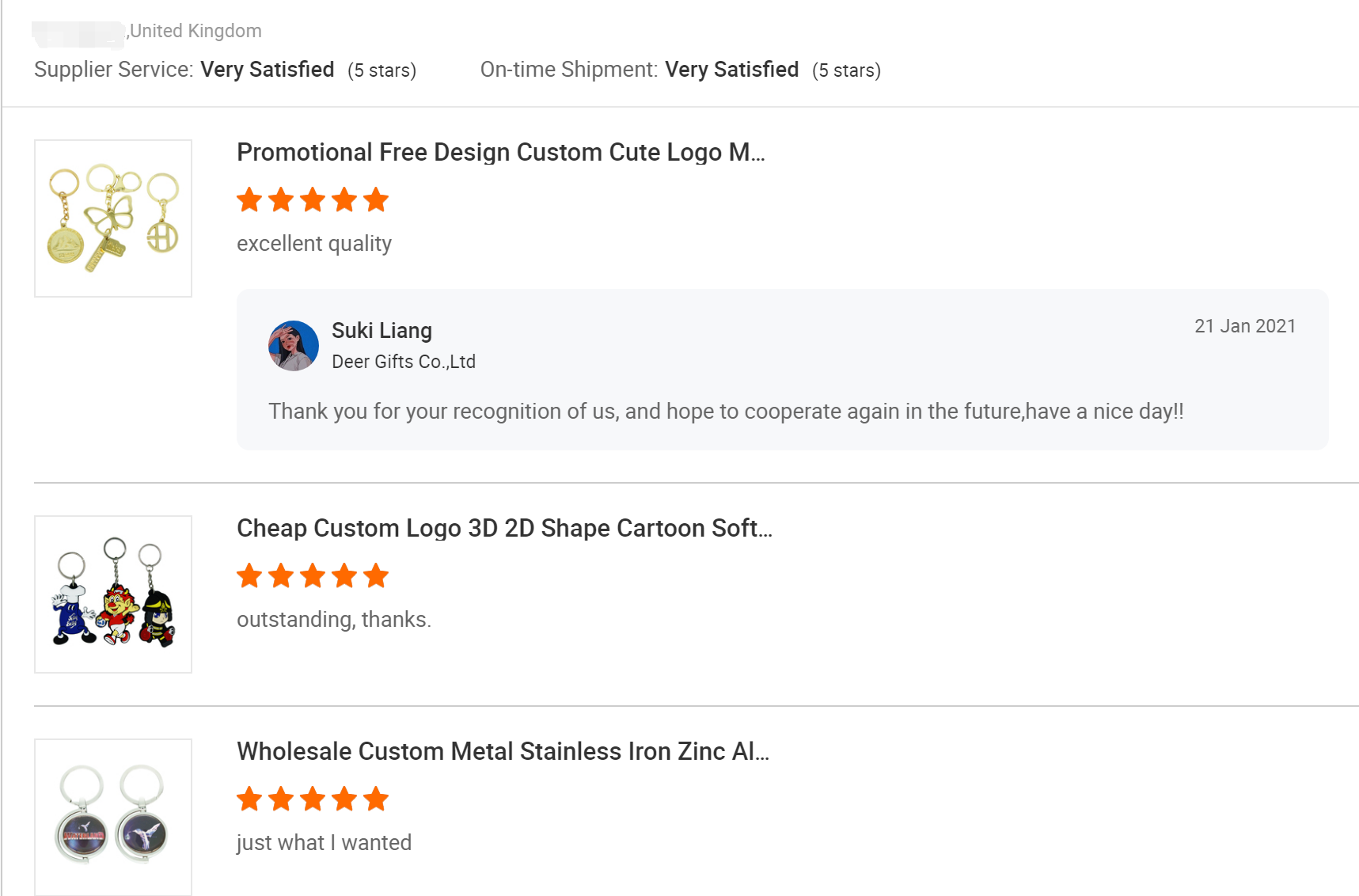
Task: Open the round spinning metal keychain thumbnail
Action: tap(113, 817)
